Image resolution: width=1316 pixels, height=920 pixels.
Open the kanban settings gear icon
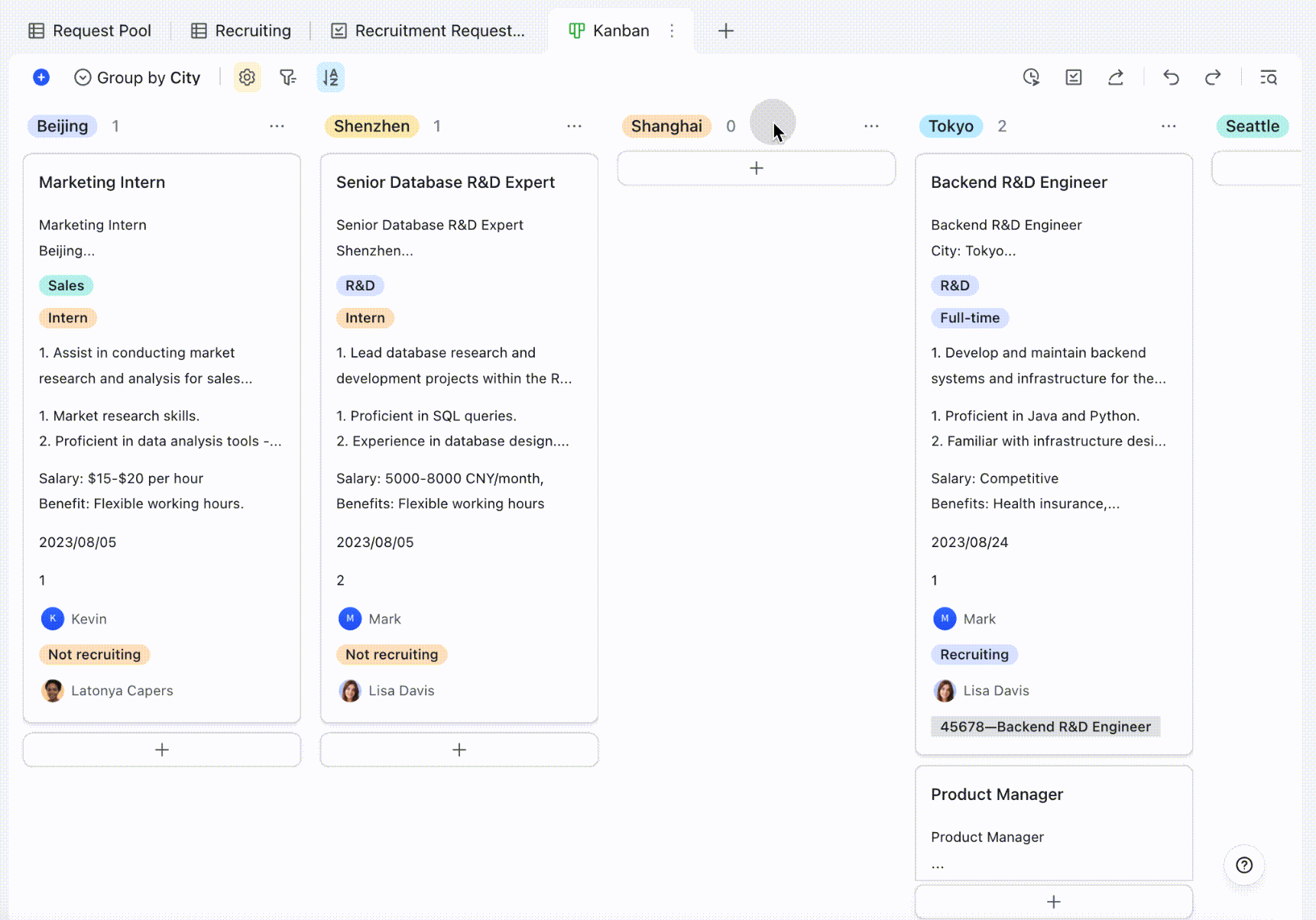click(x=247, y=77)
